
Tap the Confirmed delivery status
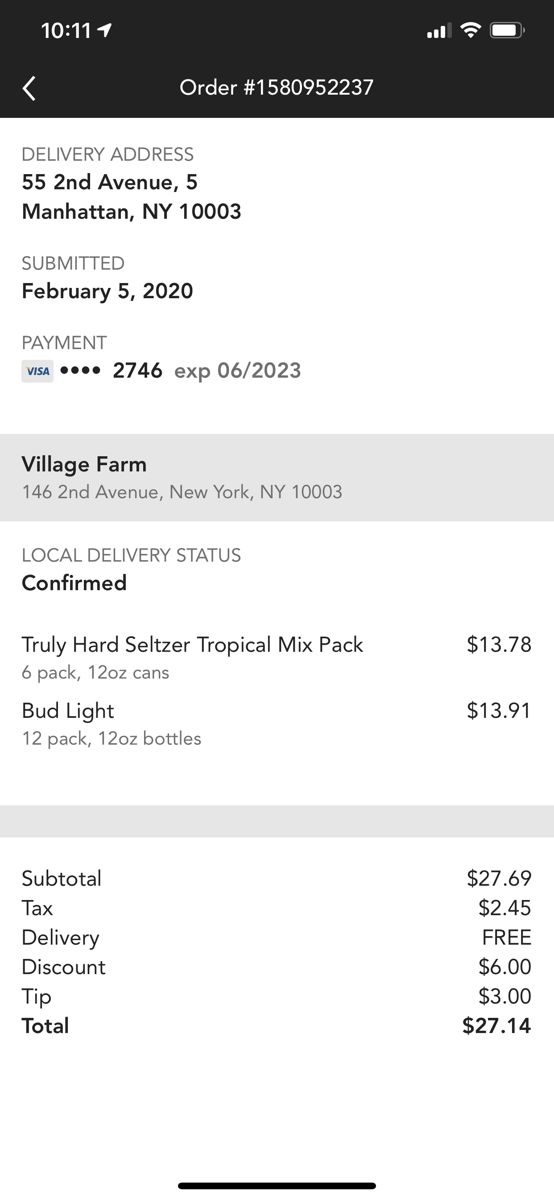[74, 583]
